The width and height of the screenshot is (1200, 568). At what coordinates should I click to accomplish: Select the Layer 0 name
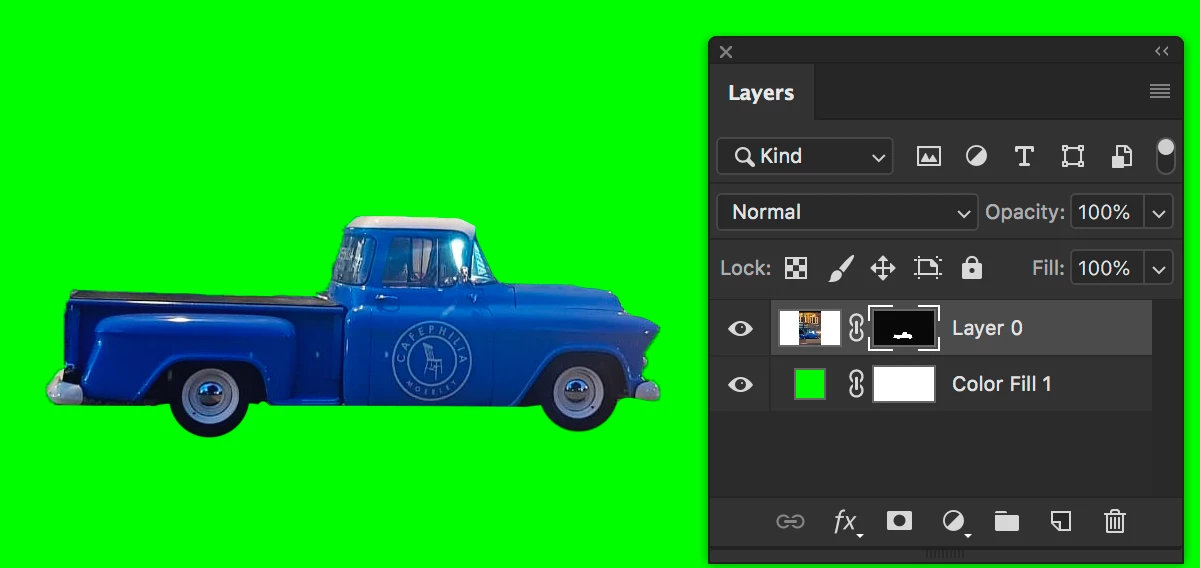[987, 328]
